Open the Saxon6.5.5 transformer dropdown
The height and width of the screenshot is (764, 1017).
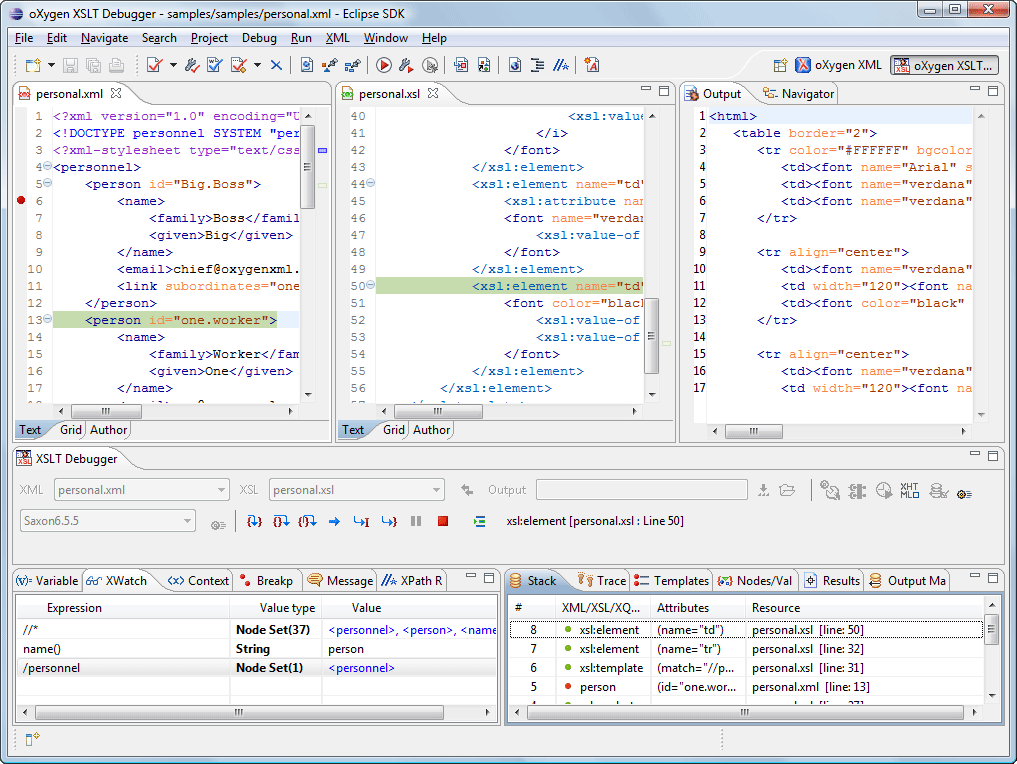point(108,521)
